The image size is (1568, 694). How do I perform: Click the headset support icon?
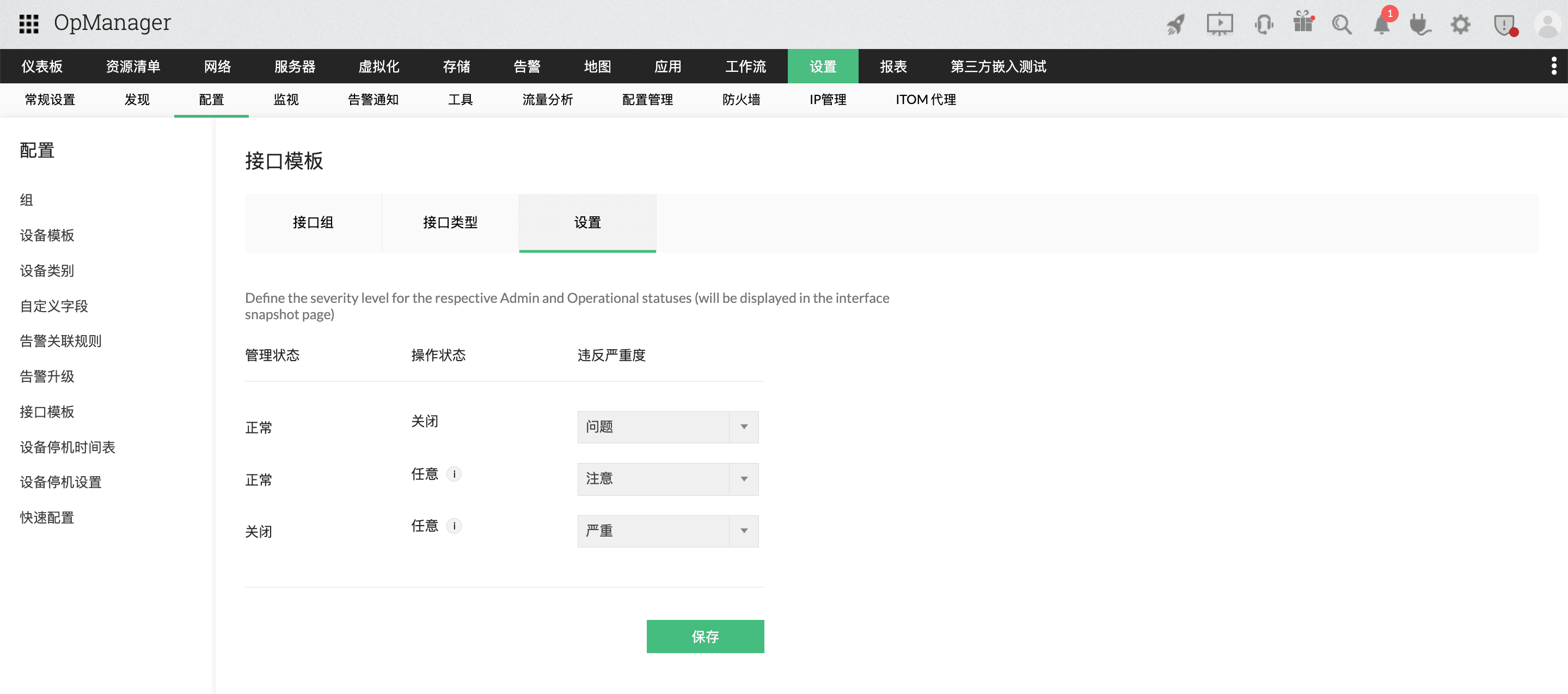click(x=1264, y=25)
